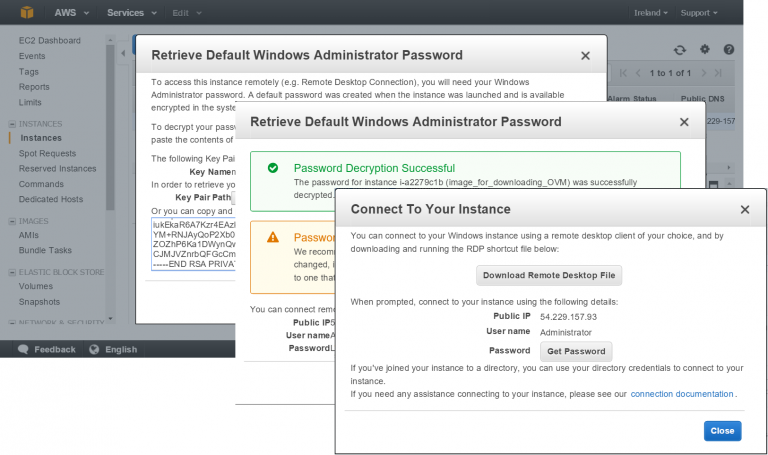Click the AWS orange cube logo

coord(27,12)
